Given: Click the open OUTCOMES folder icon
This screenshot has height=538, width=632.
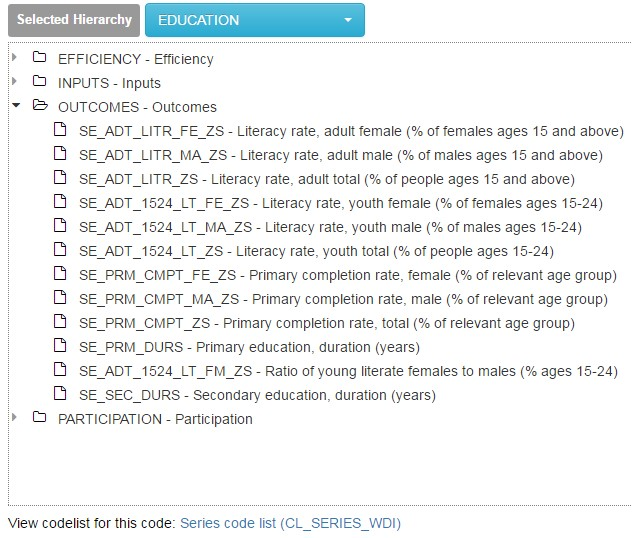Looking at the screenshot, I should pyautogui.click(x=40, y=106).
